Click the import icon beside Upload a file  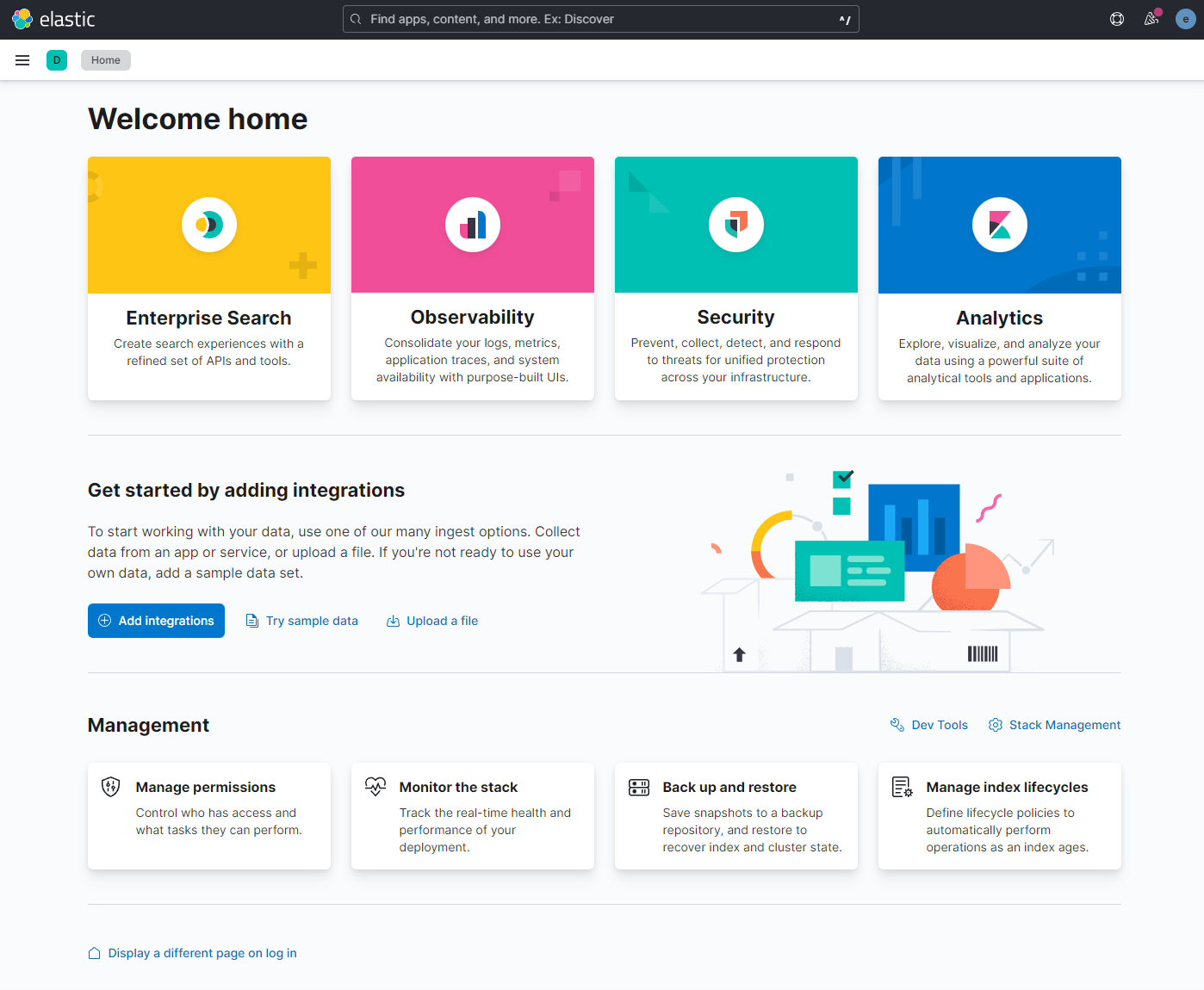point(393,621)
